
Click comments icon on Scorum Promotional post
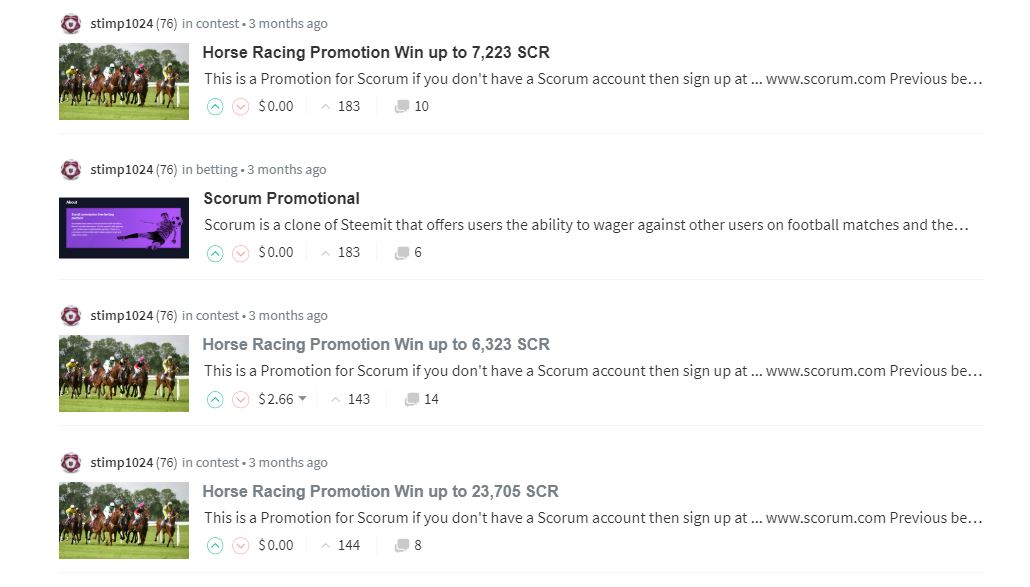[402, 253]
